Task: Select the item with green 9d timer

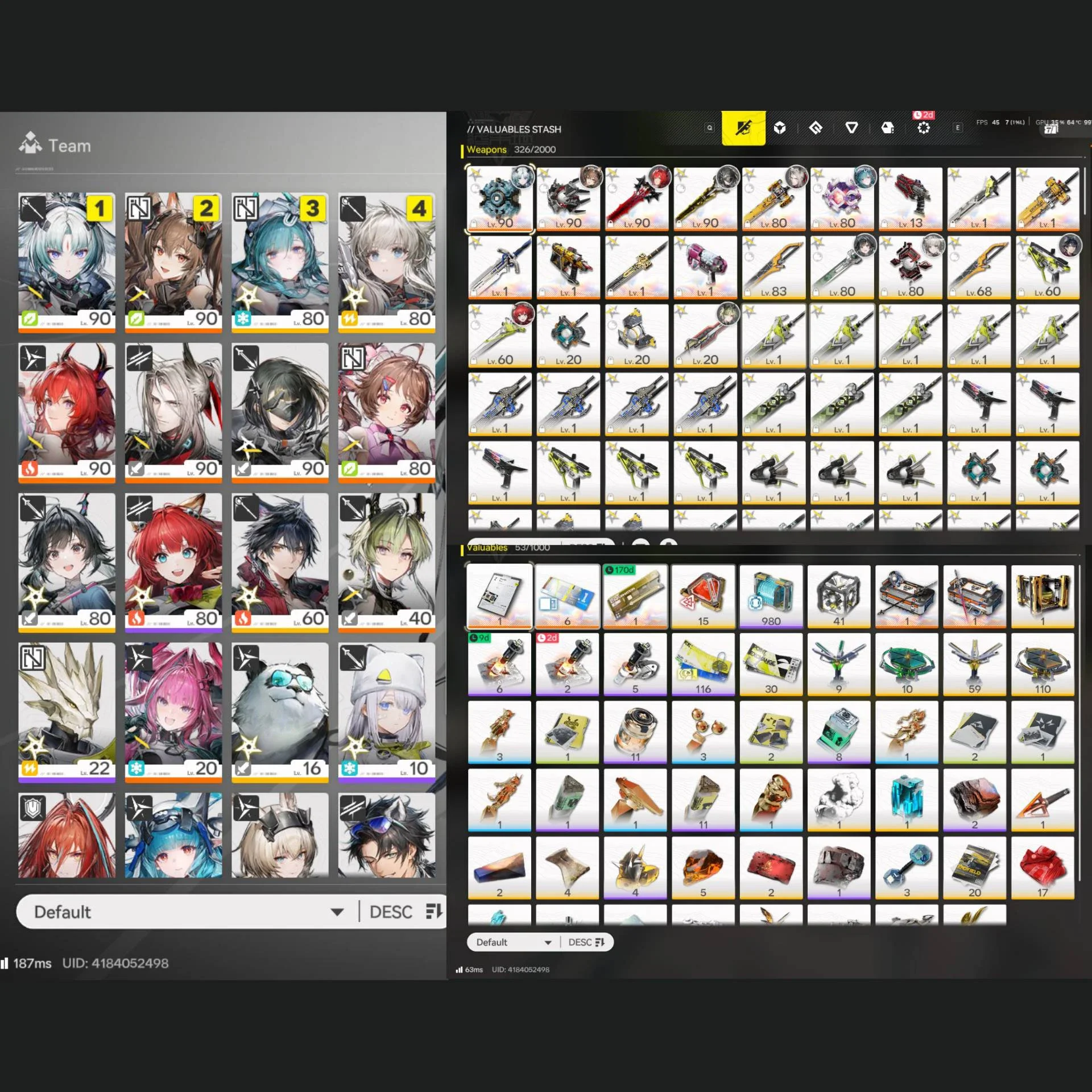Action: 499,664
